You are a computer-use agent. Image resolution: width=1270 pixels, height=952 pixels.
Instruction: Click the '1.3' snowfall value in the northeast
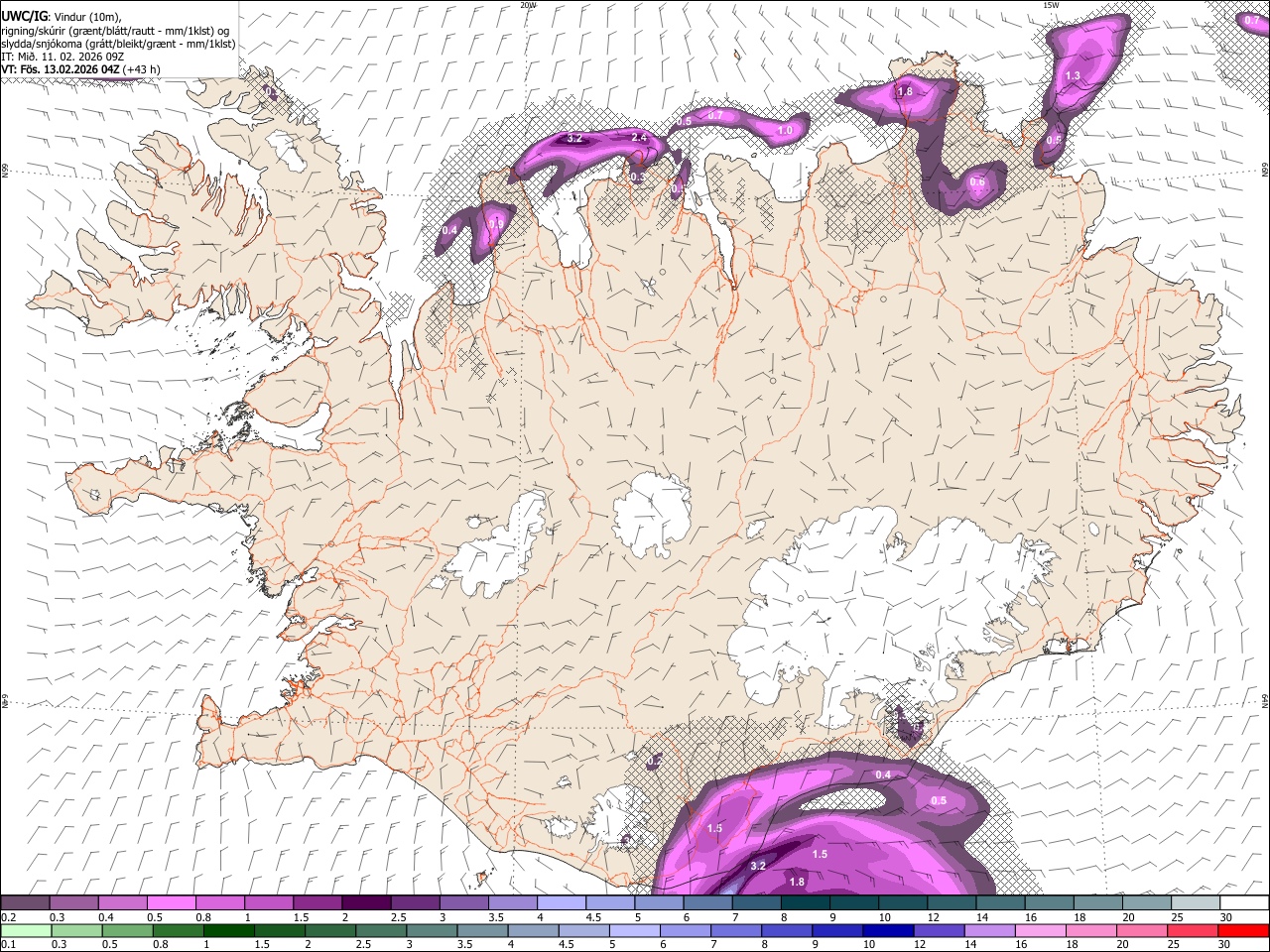[1073, 76]
